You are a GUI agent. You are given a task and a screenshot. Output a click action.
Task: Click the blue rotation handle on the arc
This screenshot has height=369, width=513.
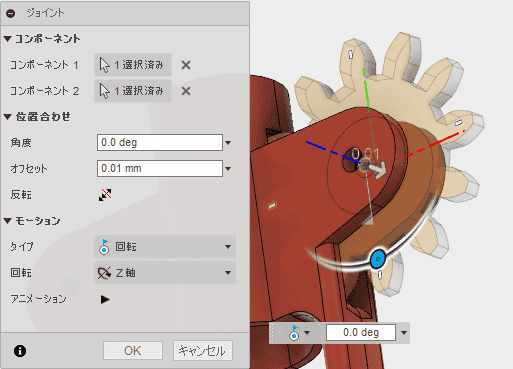[378, 259]
